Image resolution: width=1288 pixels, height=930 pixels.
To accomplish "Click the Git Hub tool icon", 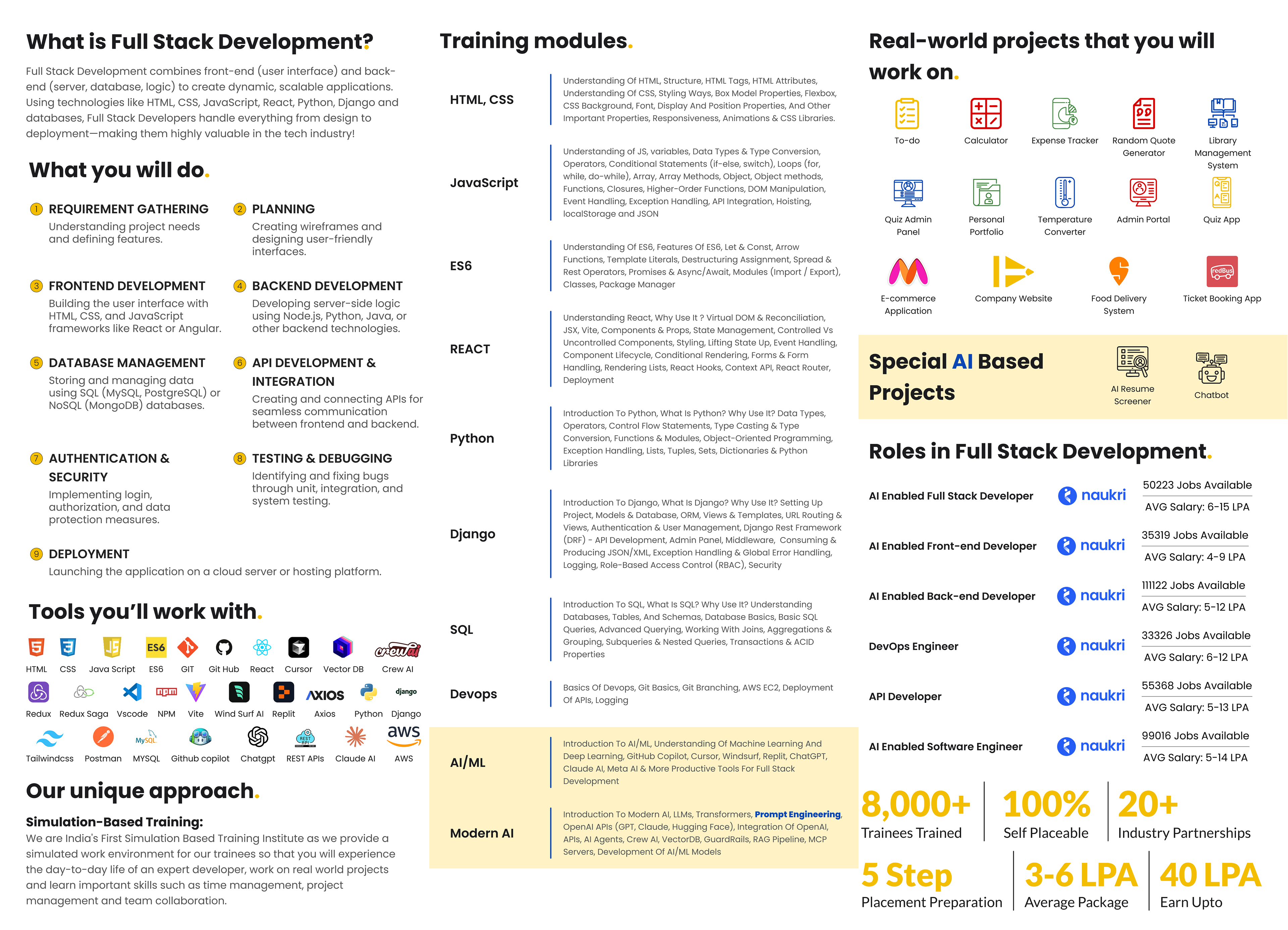I will pyautogui.click(x=224, y=647).
